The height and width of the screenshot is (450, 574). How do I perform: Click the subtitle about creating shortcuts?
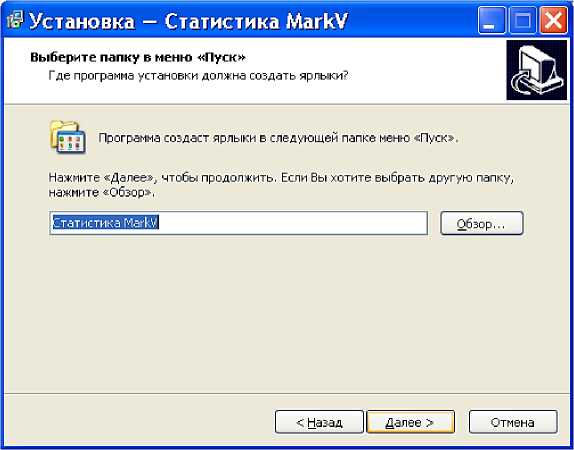(198, 76)
